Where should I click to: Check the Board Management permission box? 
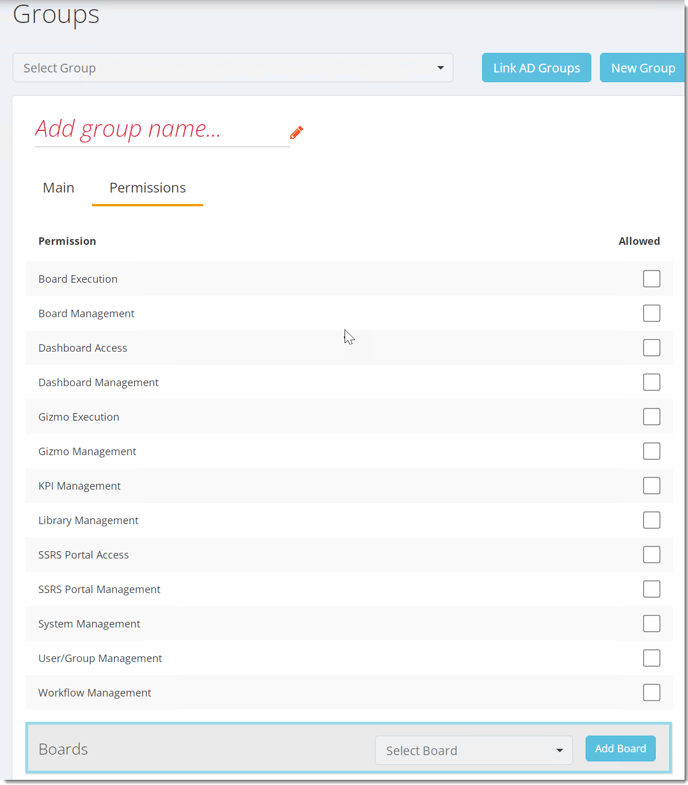point(651,313)
